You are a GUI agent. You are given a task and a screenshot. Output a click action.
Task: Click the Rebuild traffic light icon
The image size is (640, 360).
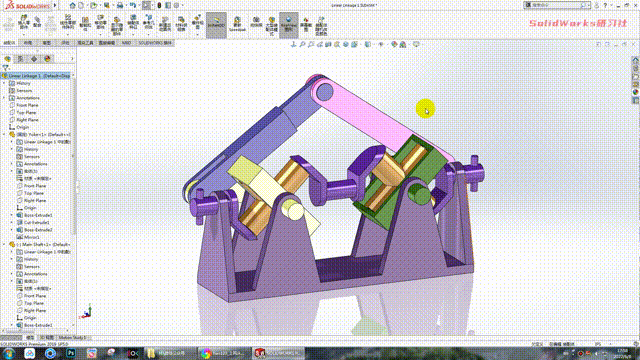[x=160, y=5]
